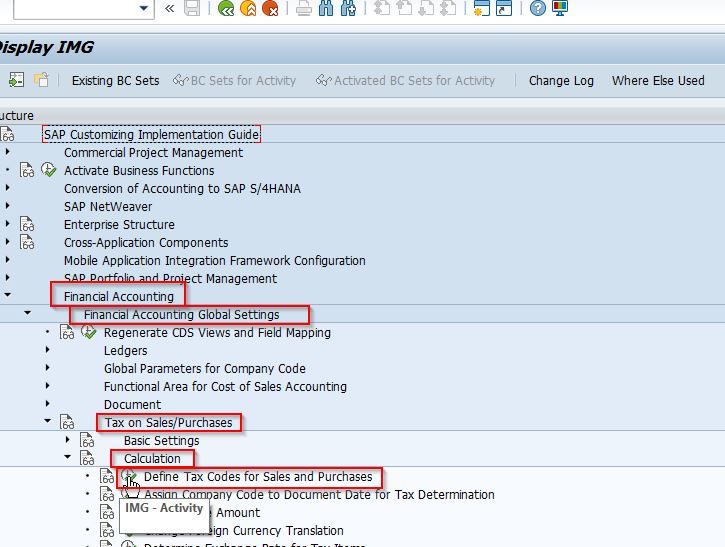
Task: Select SAP Customizing Implementation Guide root node
Action: tap(151, 134)
